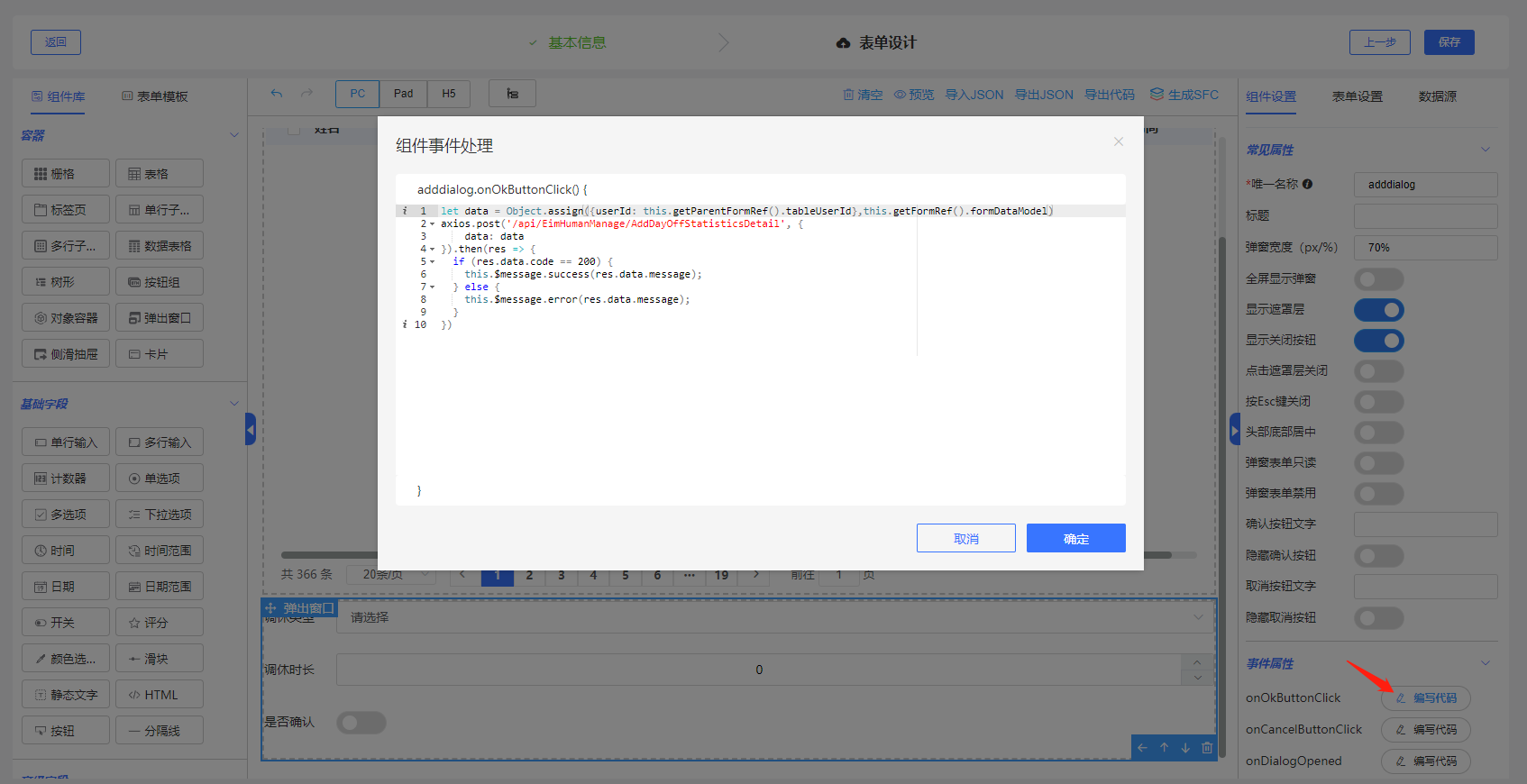Click 预览 preview link
Screen dimensions: 1527x784
(x=914, y=95)
